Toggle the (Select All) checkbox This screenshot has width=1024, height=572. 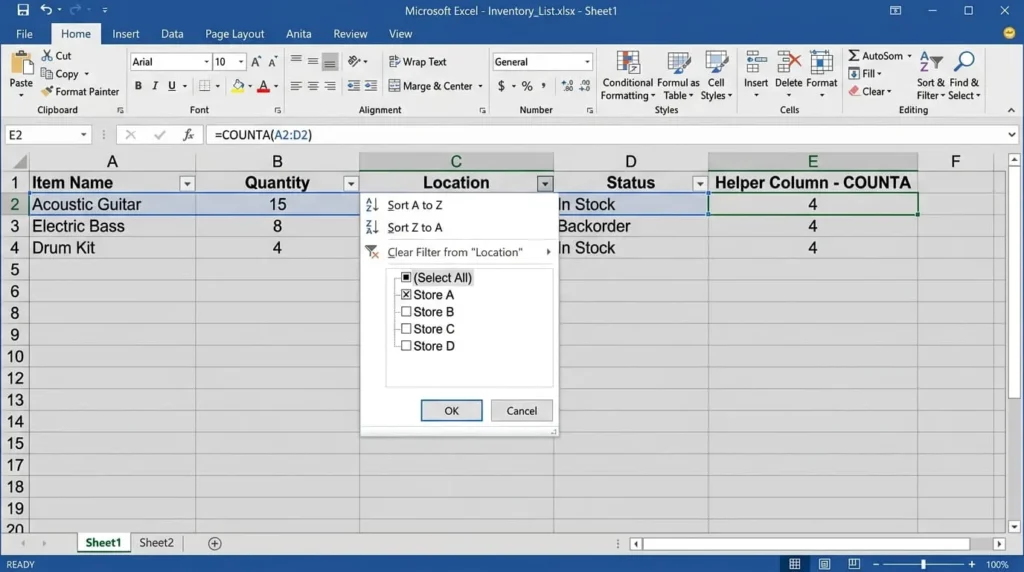click(406, 278)
